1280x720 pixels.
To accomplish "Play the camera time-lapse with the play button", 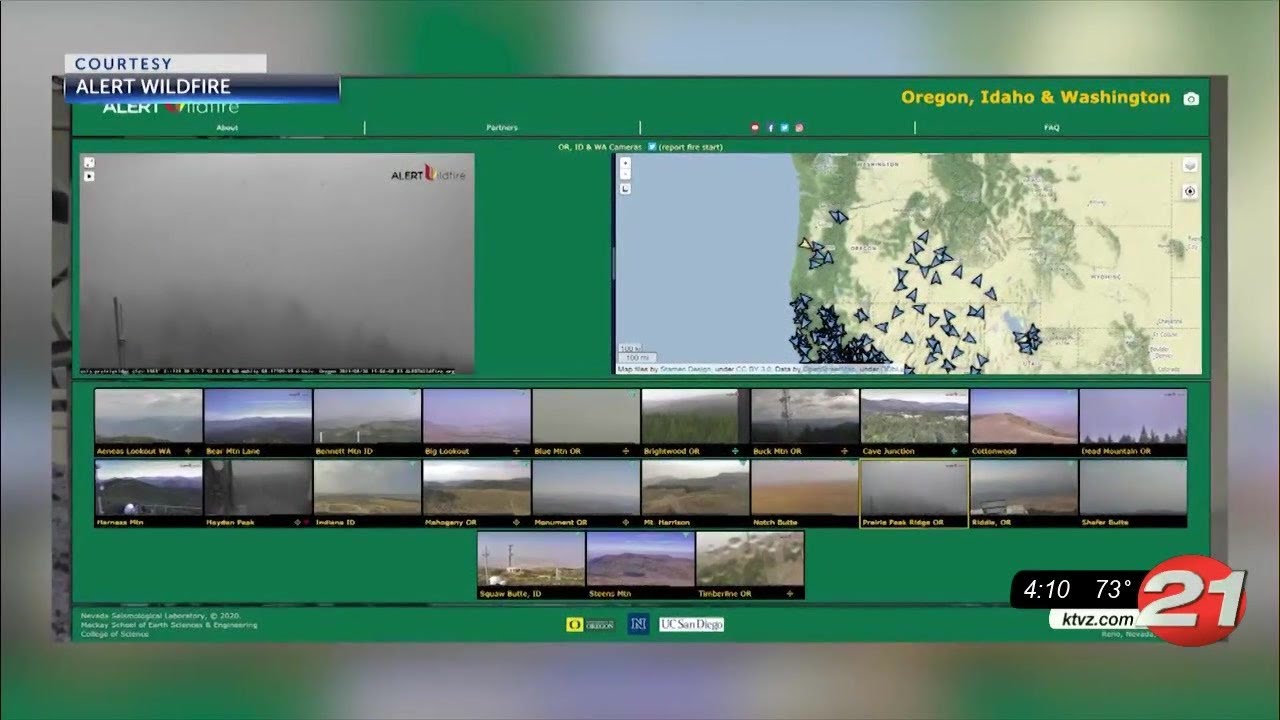I will (89, 176).
